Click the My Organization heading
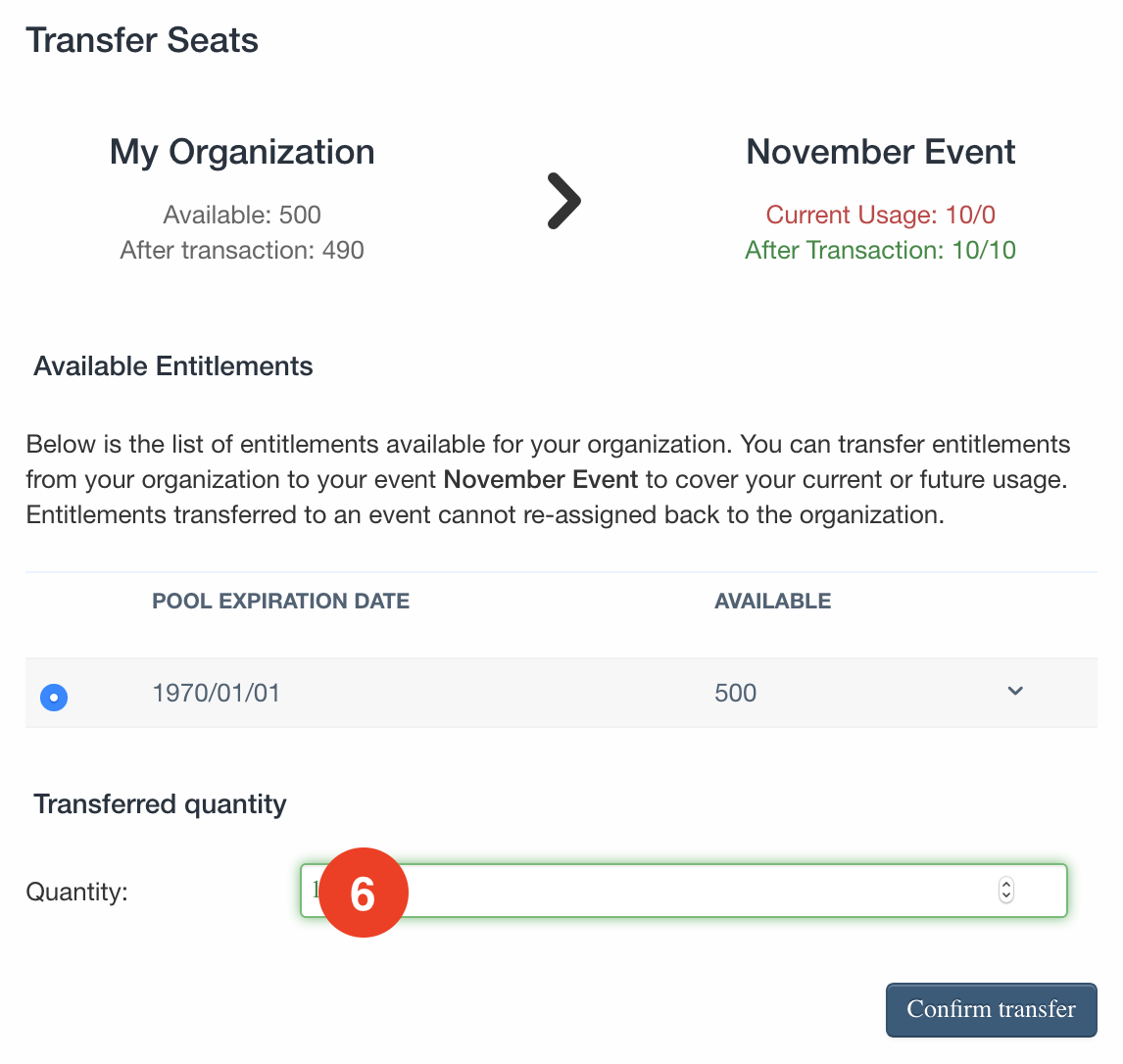This screenshot has height=1064, width=1123. coord(242,153)
